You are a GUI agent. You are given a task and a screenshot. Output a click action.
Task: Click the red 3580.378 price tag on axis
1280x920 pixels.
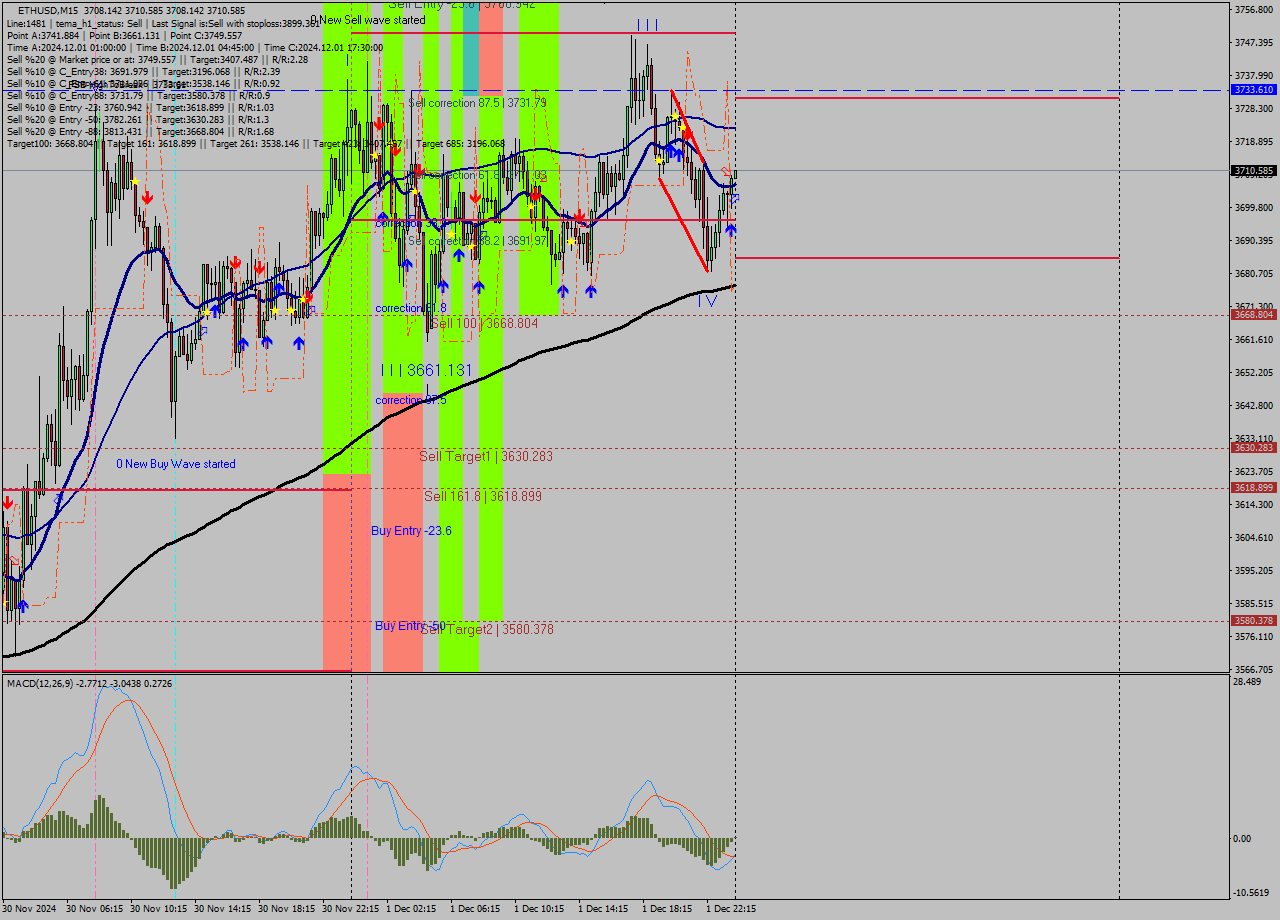pyautogui.click(x=1253, y=621)
